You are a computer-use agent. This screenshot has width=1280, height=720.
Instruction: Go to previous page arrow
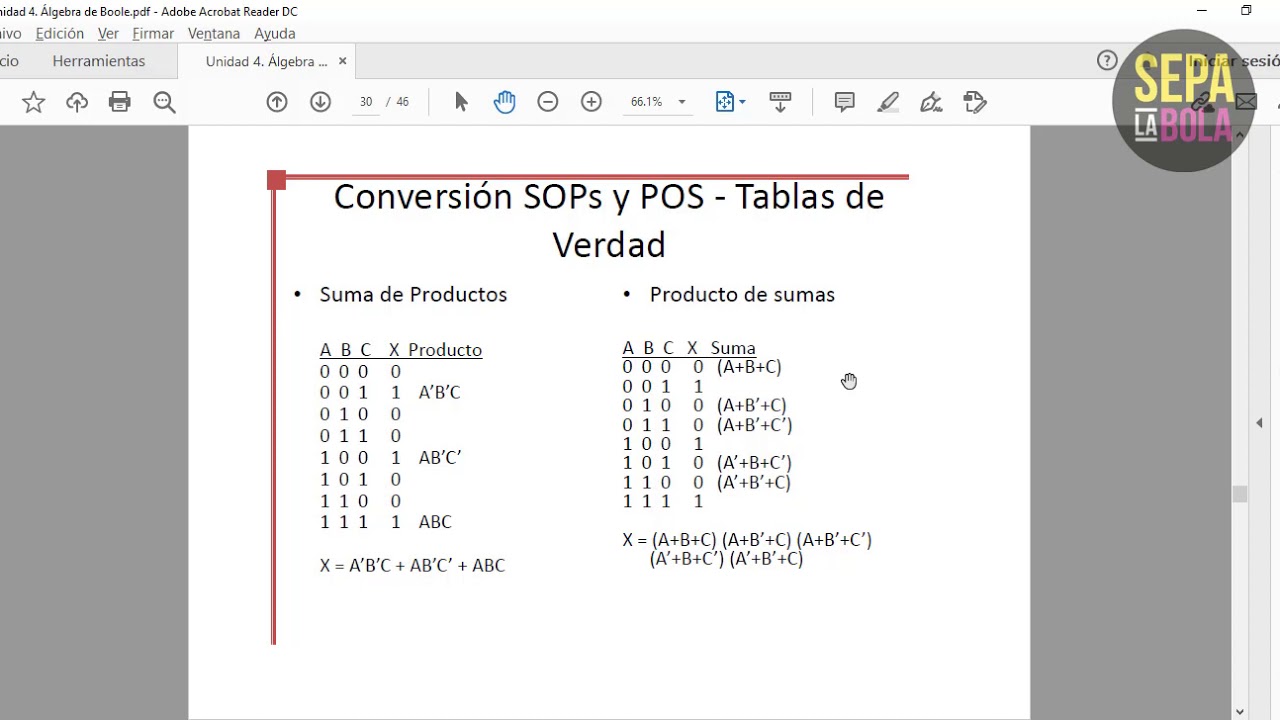tap(277, 102)
